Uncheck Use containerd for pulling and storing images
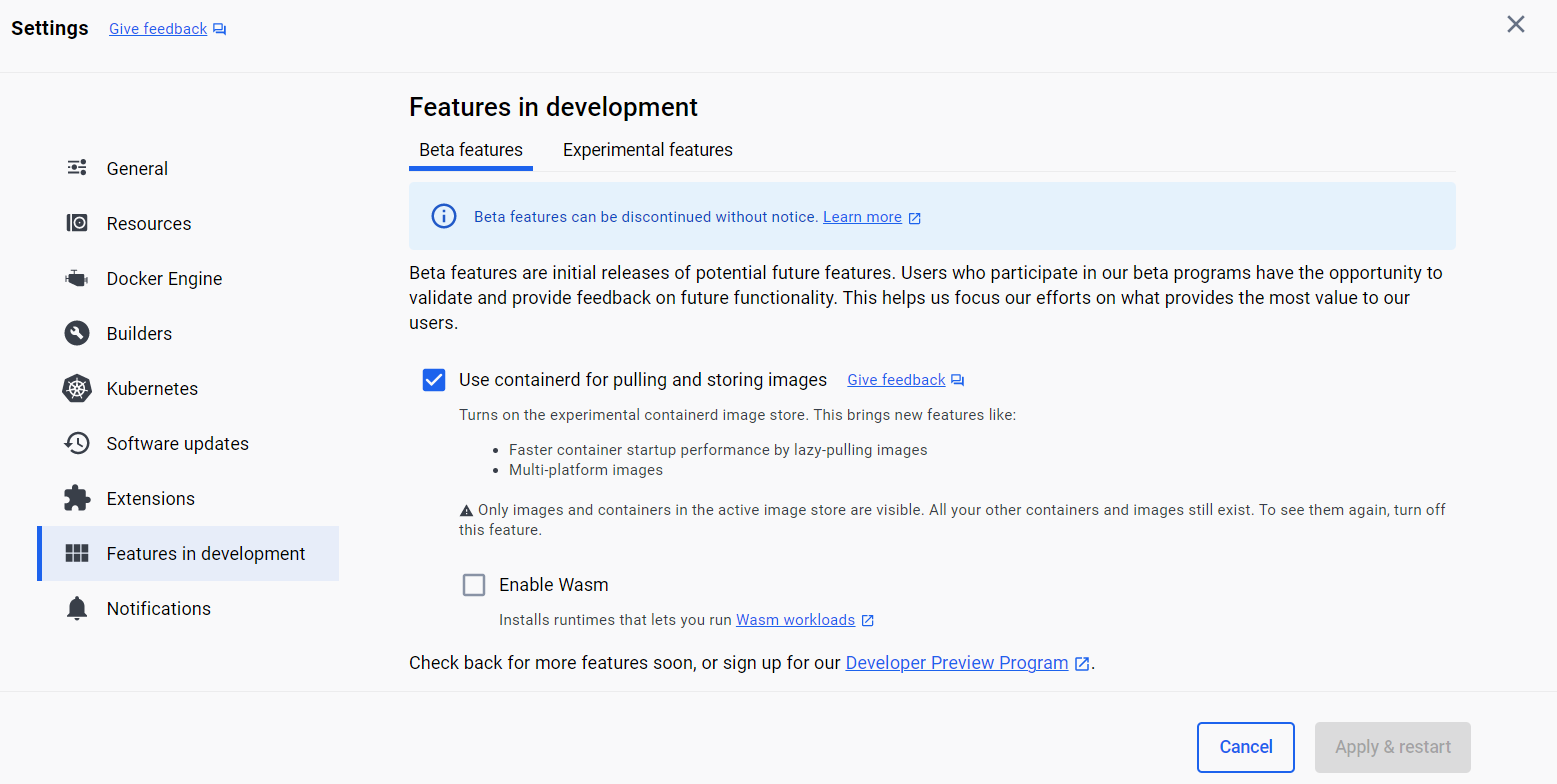 (434, 380)
